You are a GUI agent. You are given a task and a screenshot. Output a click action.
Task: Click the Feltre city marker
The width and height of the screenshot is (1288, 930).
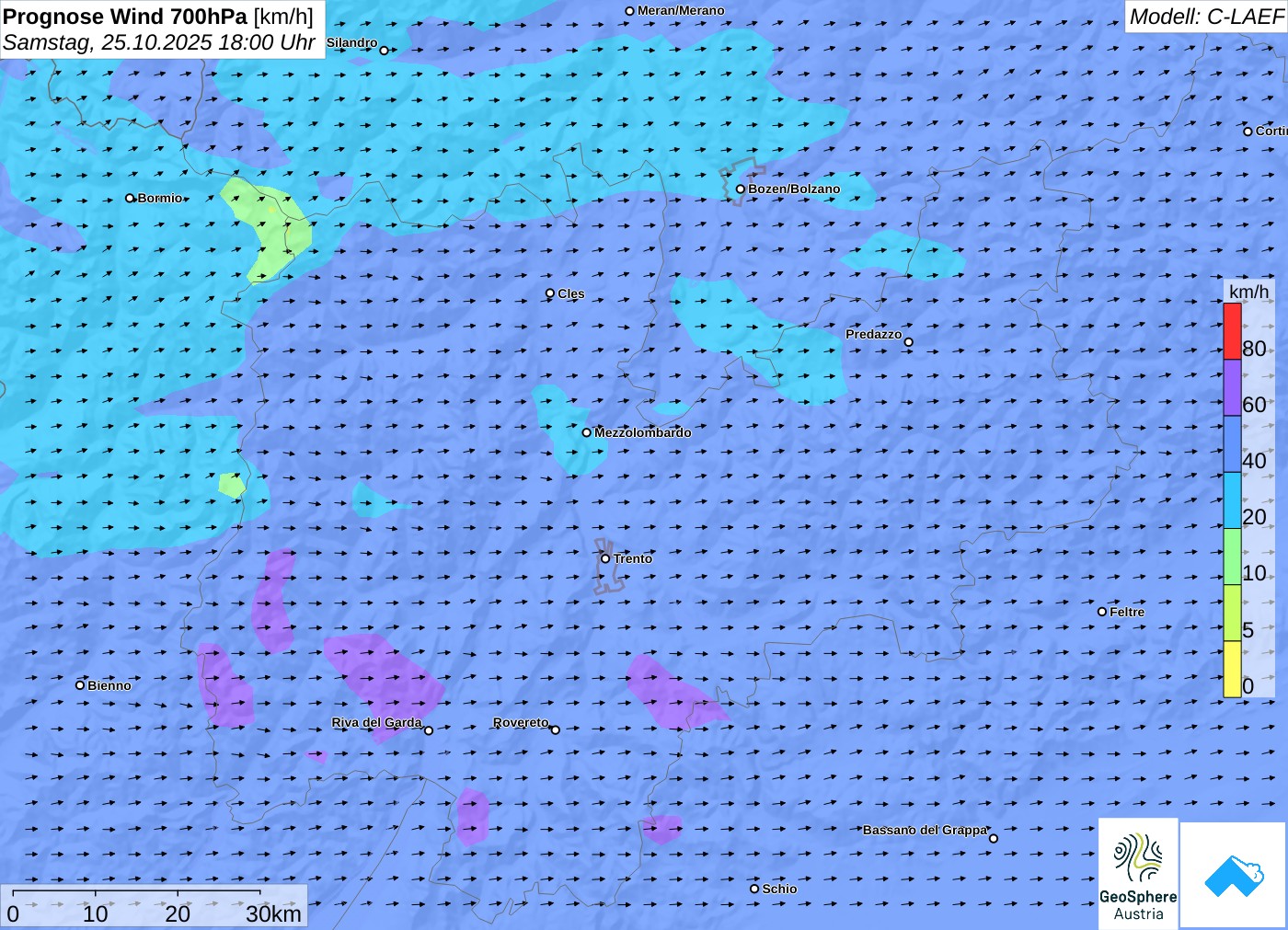click(1102, 612)
